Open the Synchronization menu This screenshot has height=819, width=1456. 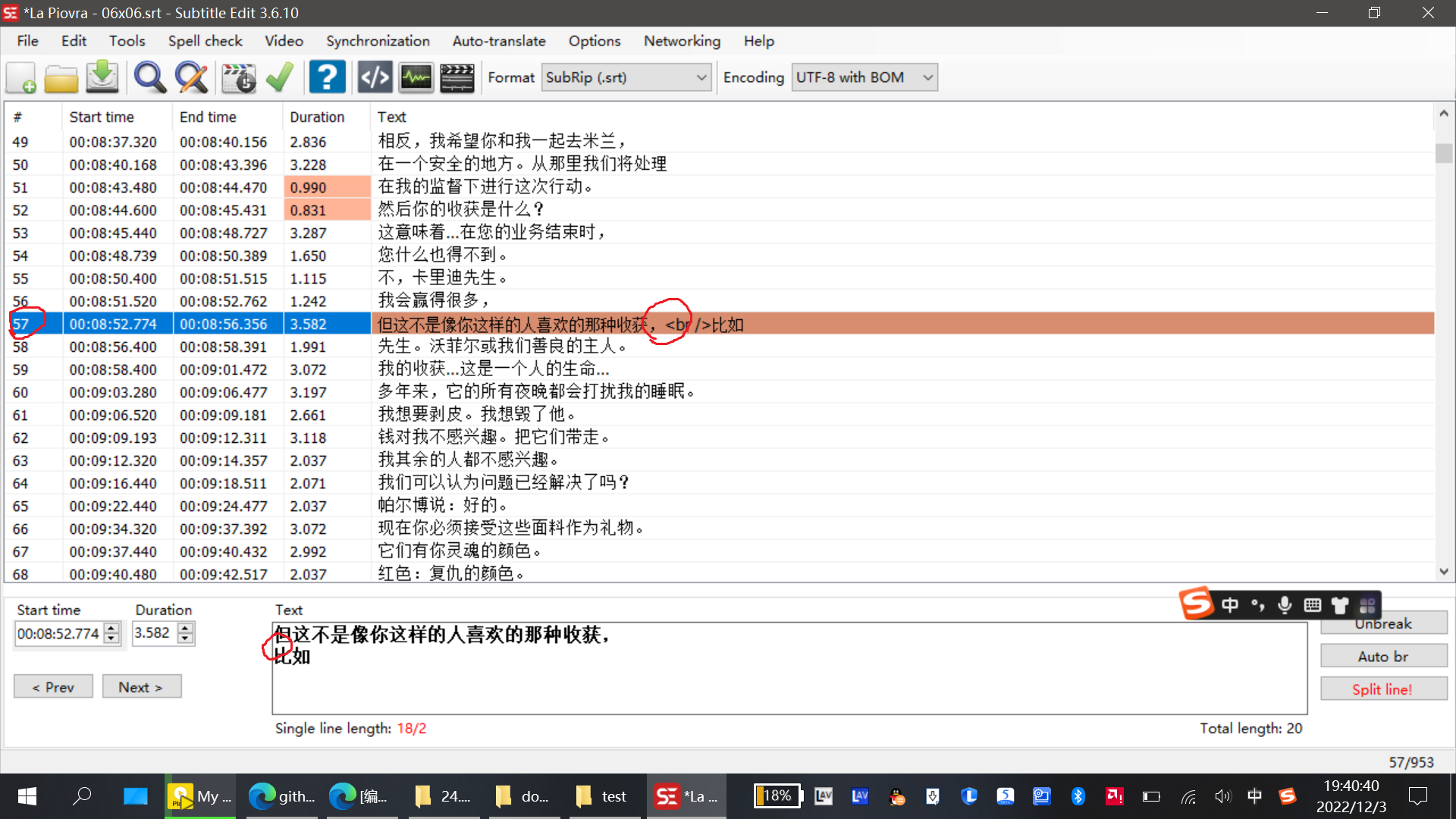point(378,41)
